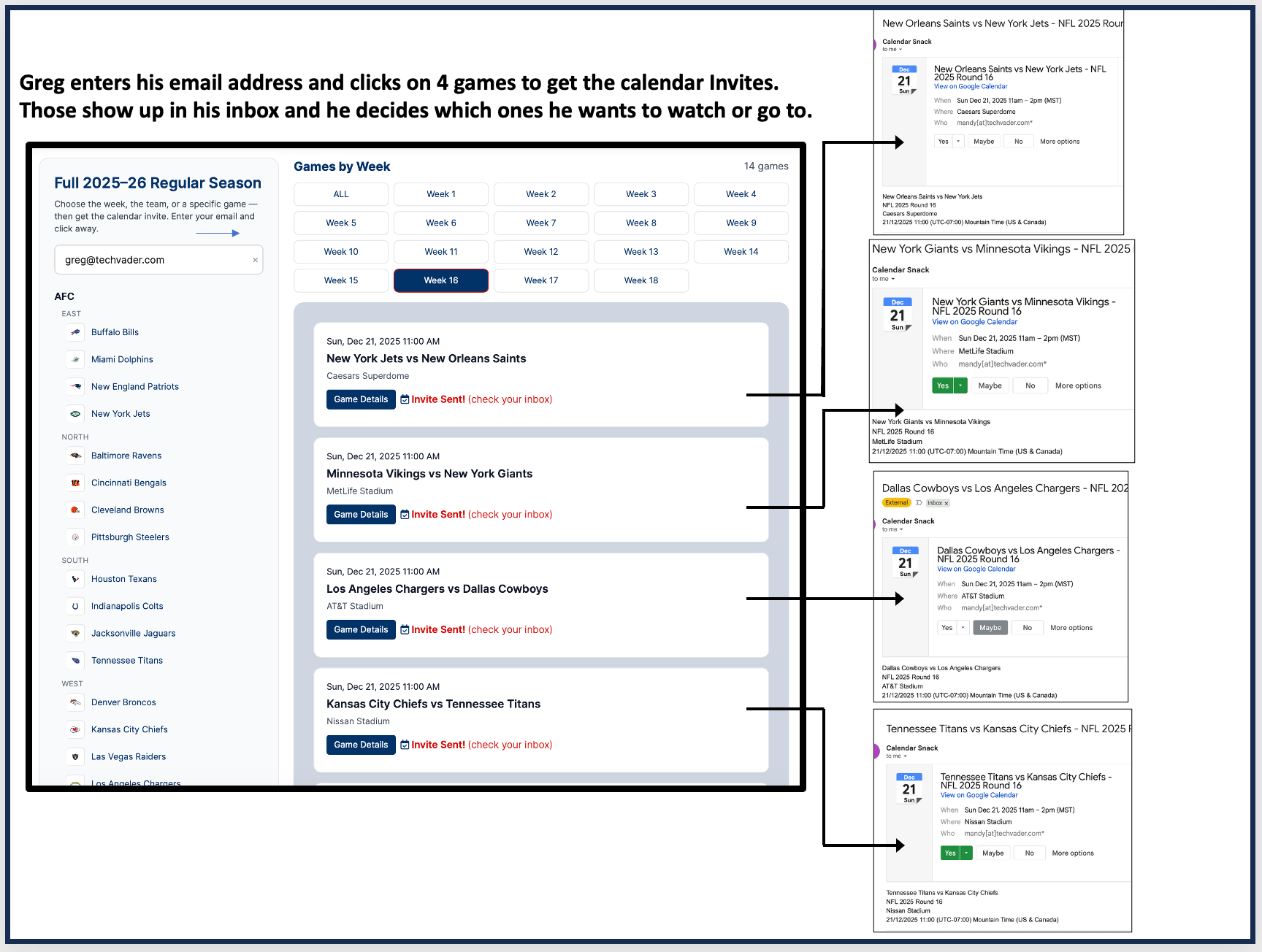Open Game Details for Vikings vs Giants
Image resolution: width=1262 pixels, height=952 pixels.
click(361, 515)
